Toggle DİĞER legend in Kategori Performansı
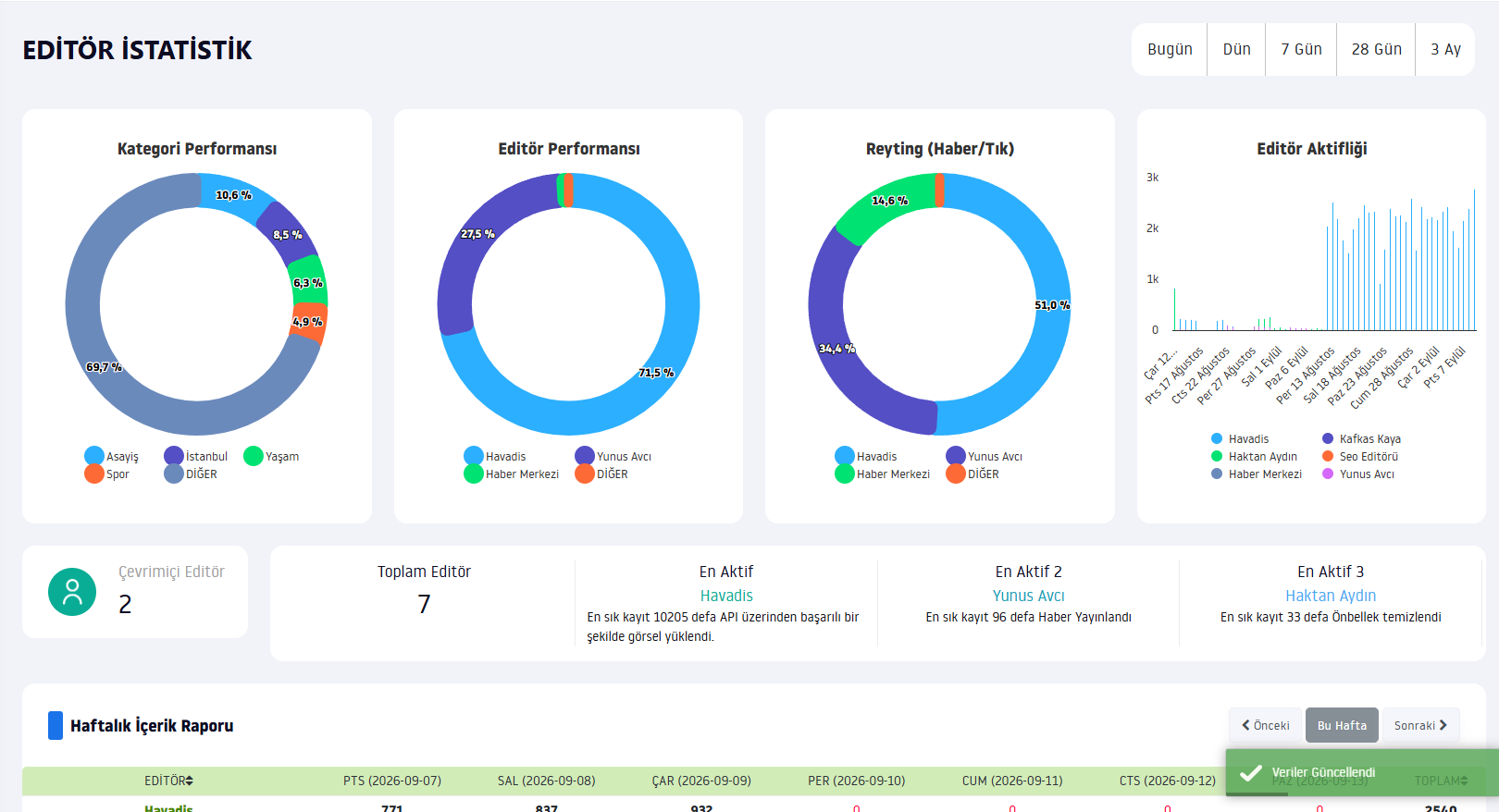Viewport: 1499px width, 812px height. tap(191, 474)
